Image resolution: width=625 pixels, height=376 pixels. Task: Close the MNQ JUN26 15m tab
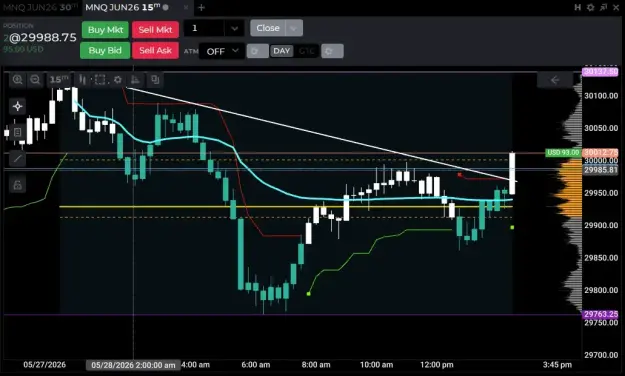coord(186,8)
